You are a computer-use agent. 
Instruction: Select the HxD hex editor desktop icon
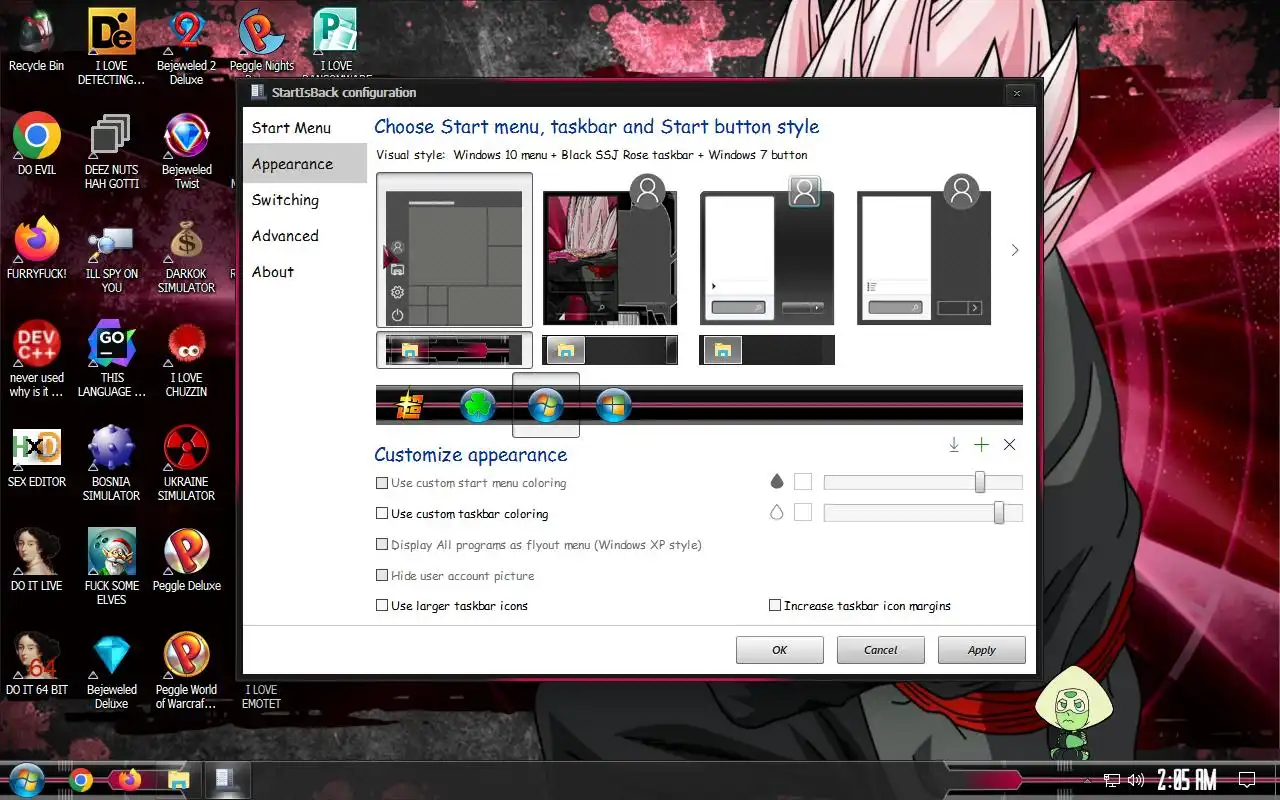[x=37, y=457]
